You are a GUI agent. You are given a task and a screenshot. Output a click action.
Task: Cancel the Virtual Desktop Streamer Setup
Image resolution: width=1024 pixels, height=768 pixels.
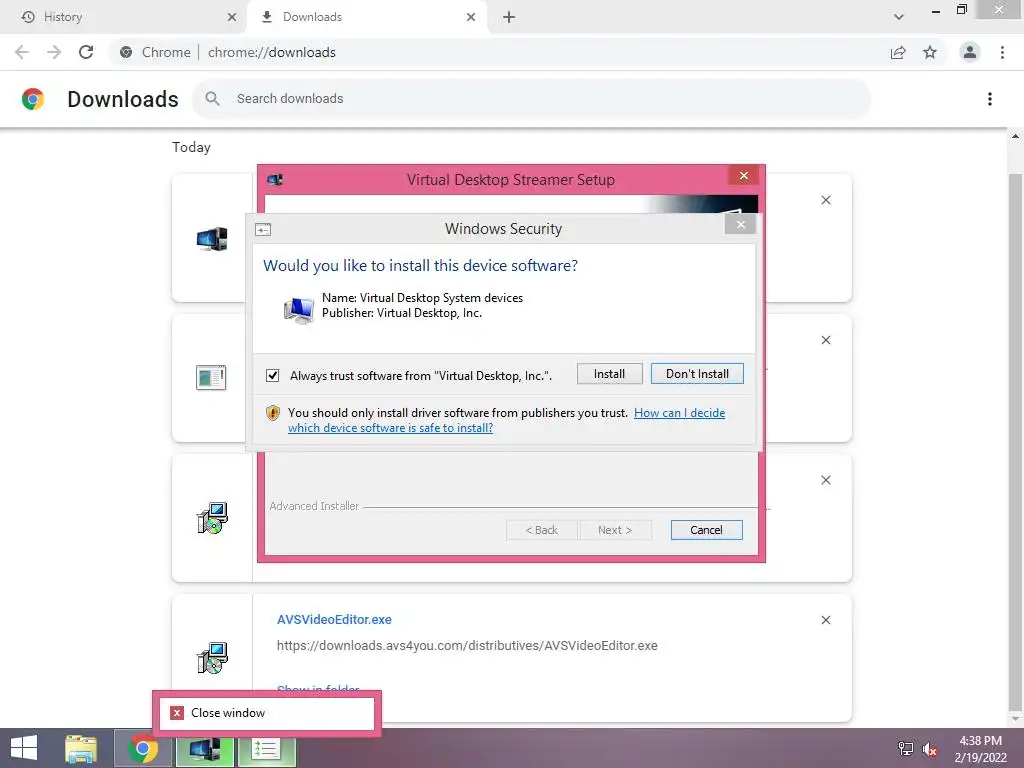pyautogui.click(x=706, y=530)
